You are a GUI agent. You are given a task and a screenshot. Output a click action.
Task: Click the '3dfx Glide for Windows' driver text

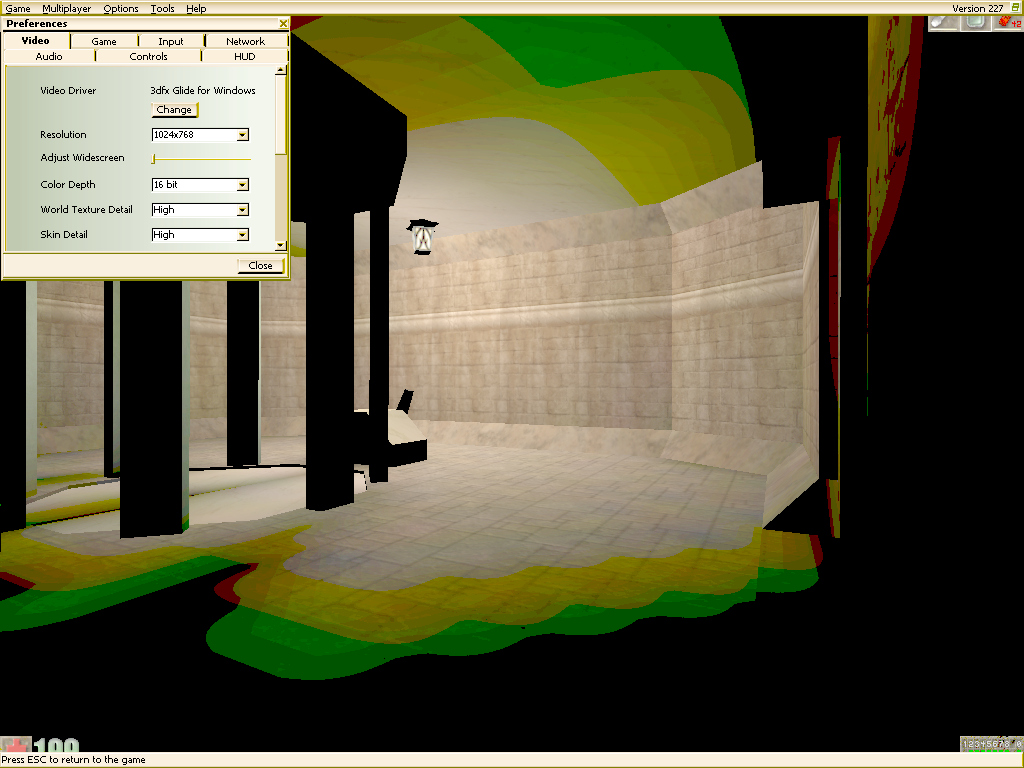(203, 90)
